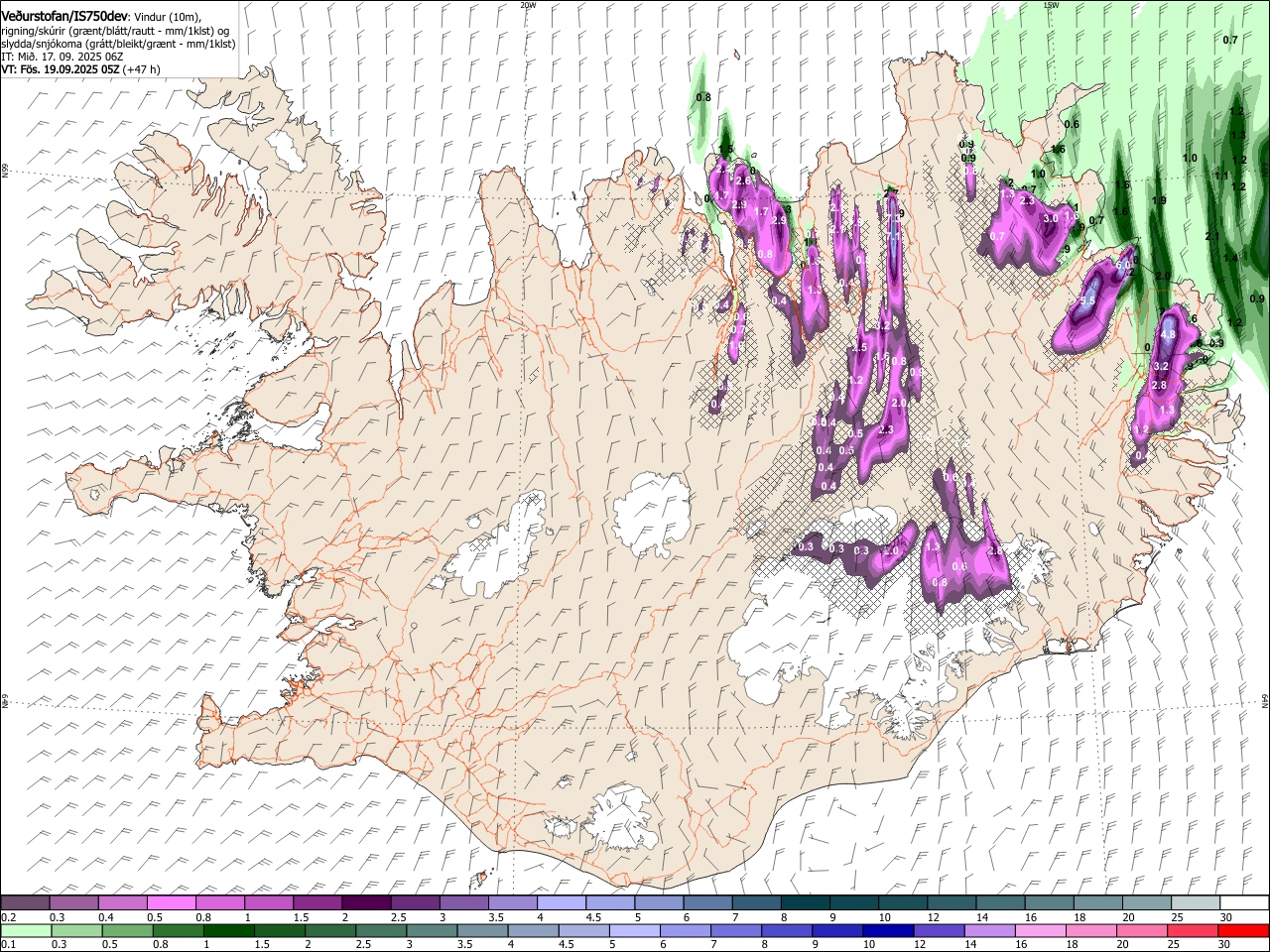This screenshot has width=1270, height=952.
Task: Select the 6–7 slate blue upper legend swatch
Action: pos(707,903)
